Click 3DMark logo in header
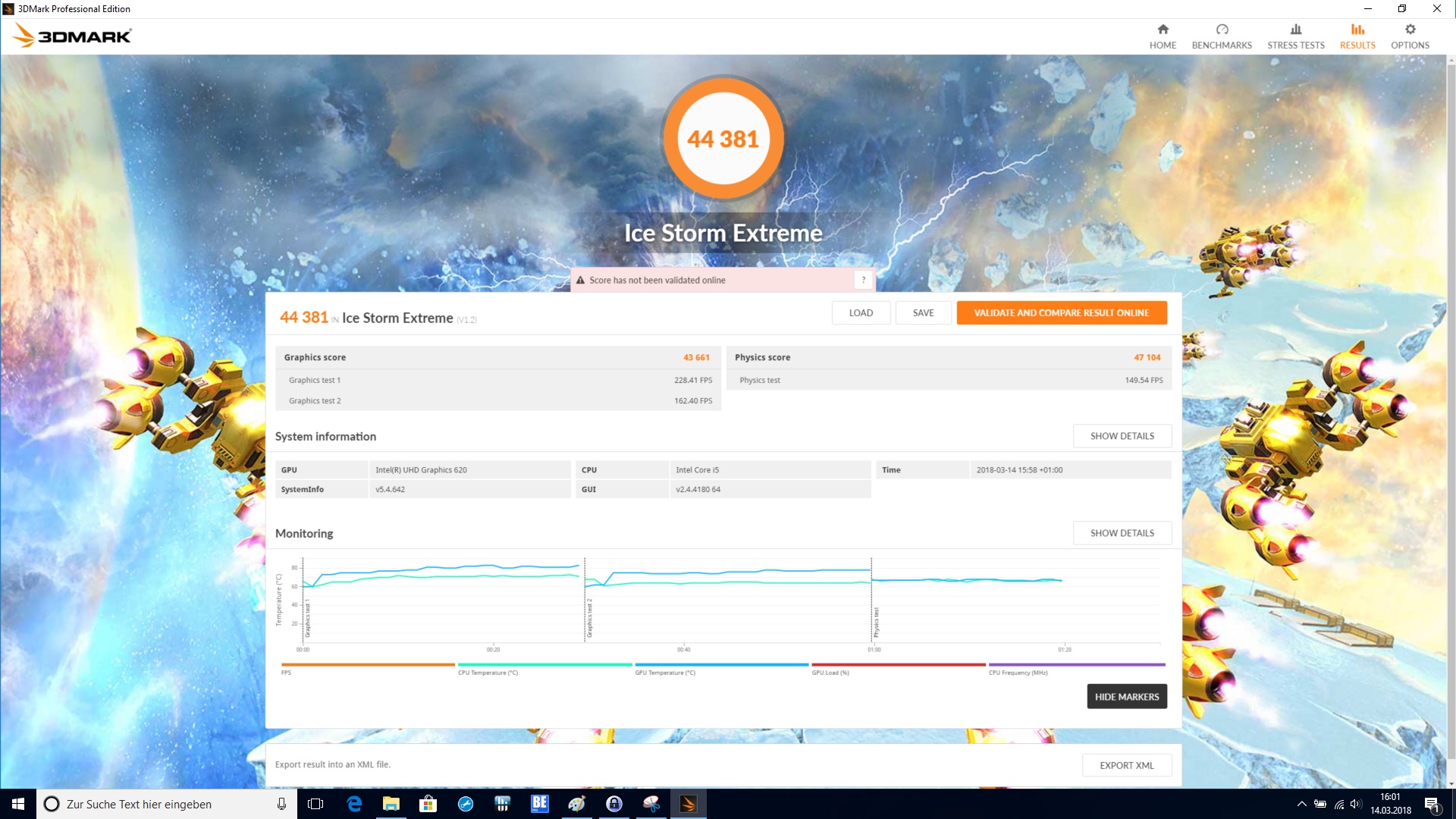This screenshot has height=819, width=1456. click(x=73, y=36)
